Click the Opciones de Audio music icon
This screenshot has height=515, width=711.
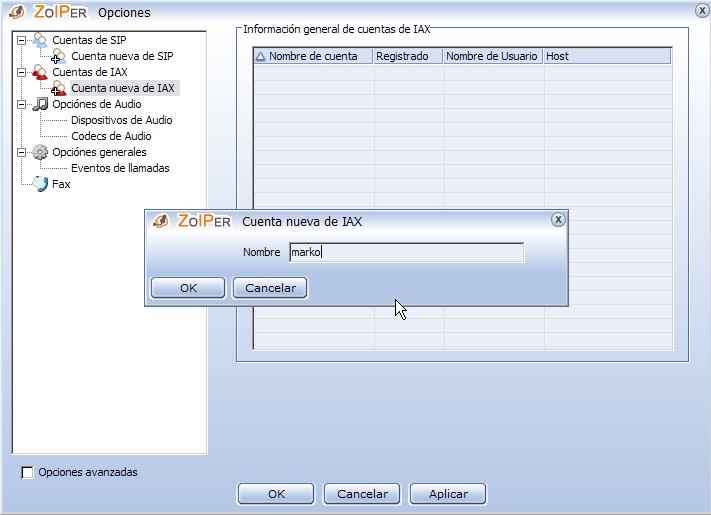(x=40, y=104)
